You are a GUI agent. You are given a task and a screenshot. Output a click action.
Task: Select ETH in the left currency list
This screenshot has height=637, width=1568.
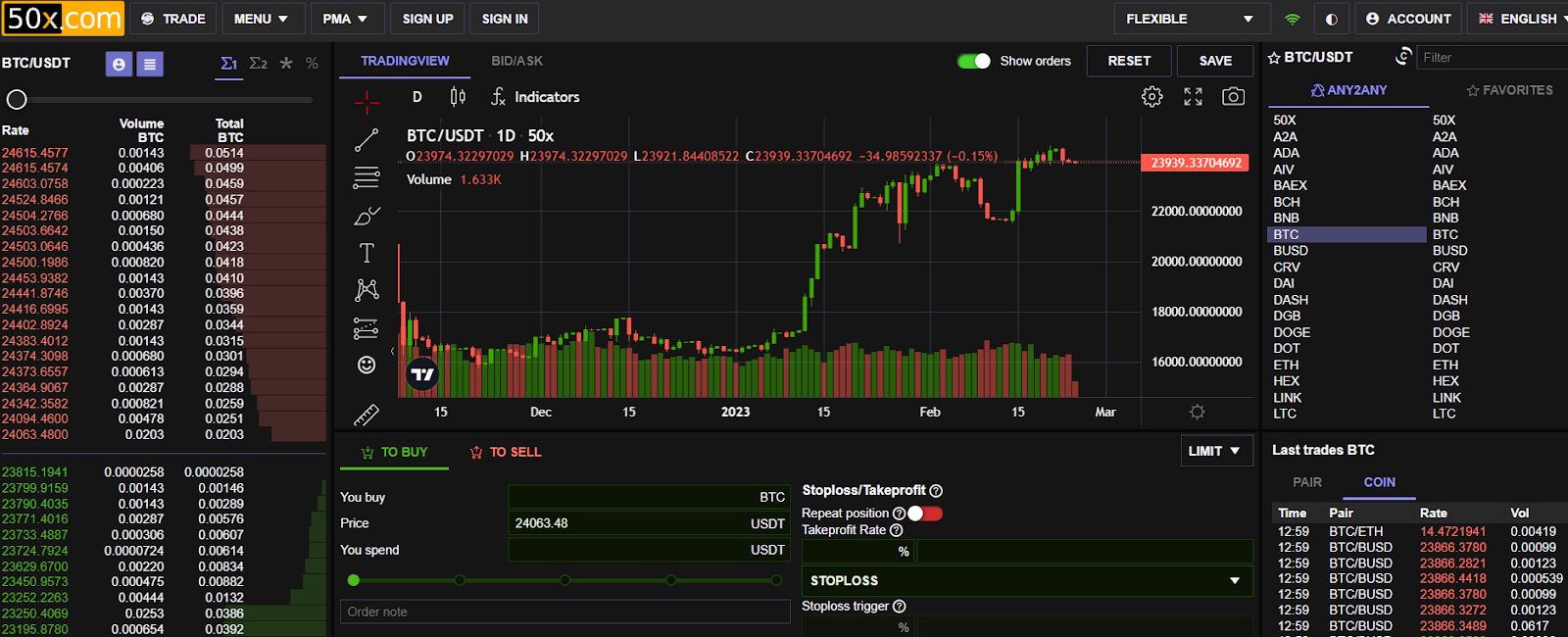coord(1286,365)
